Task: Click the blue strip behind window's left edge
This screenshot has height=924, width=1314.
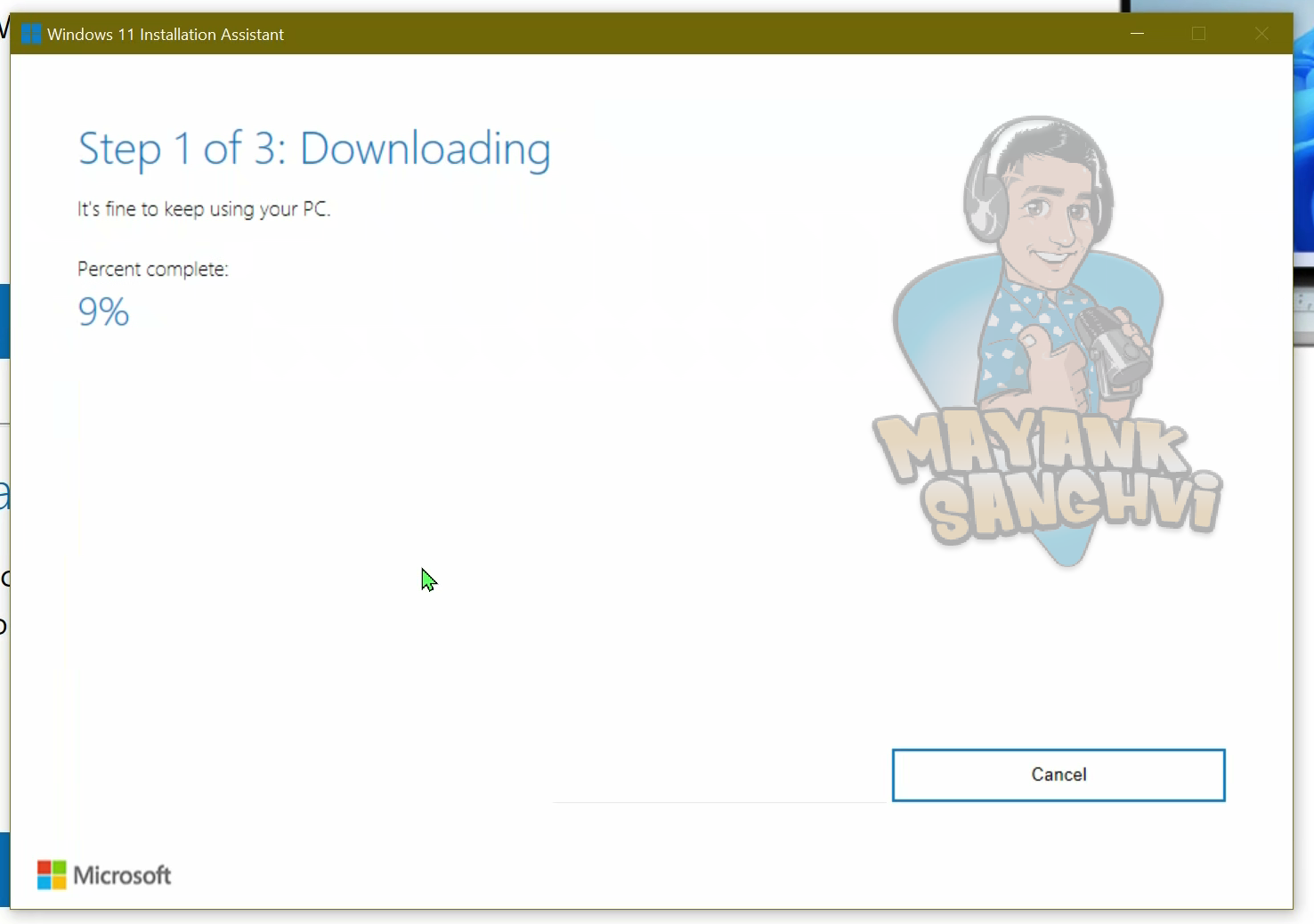Action: pyautogui.click(x=4, y=320)
